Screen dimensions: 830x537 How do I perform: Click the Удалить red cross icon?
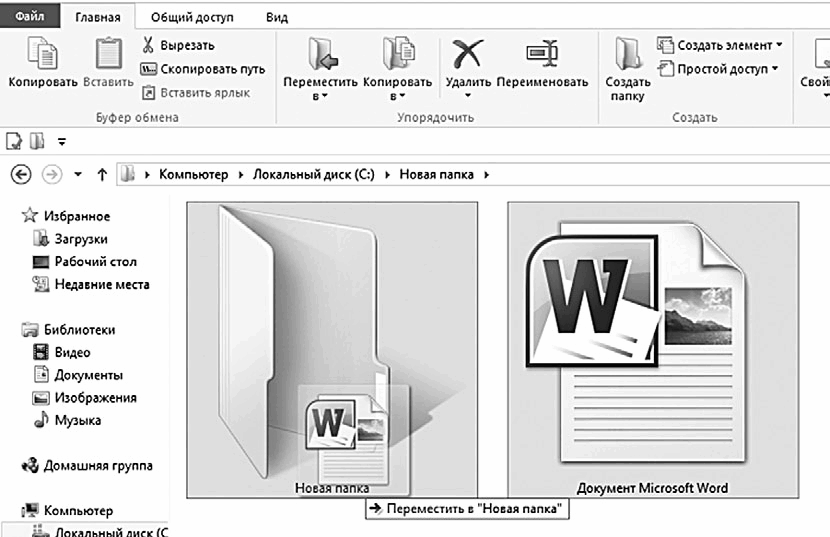tap(467, 54)
